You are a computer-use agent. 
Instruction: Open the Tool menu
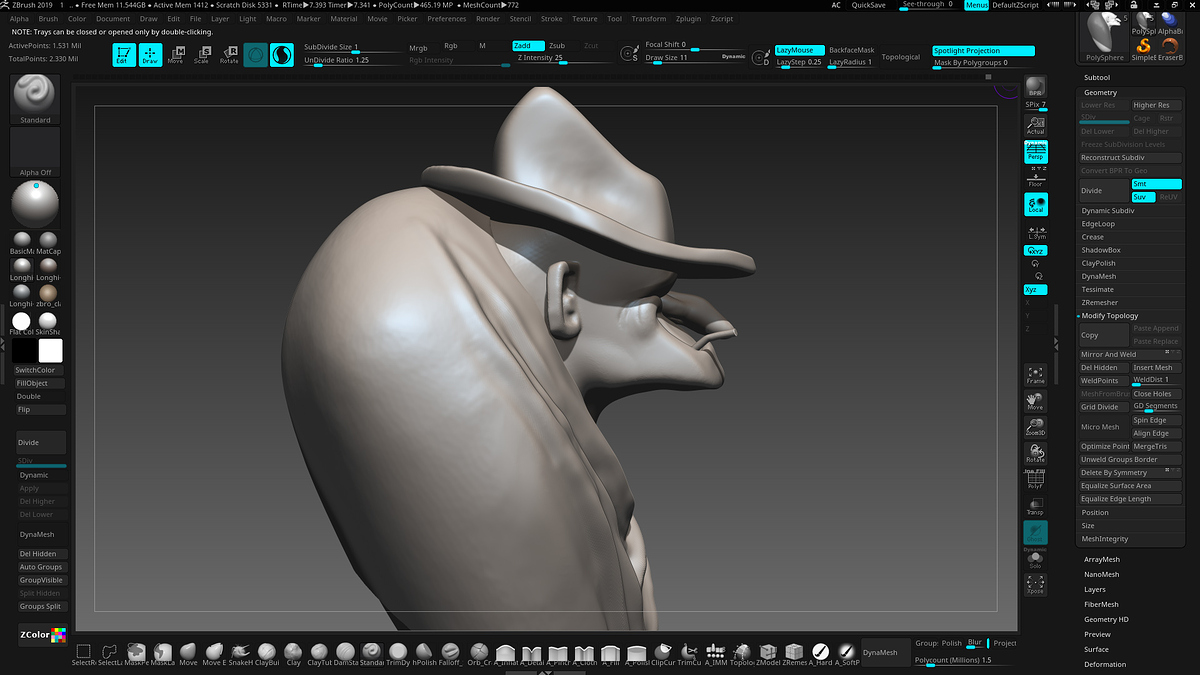click(x=614, y=19)
